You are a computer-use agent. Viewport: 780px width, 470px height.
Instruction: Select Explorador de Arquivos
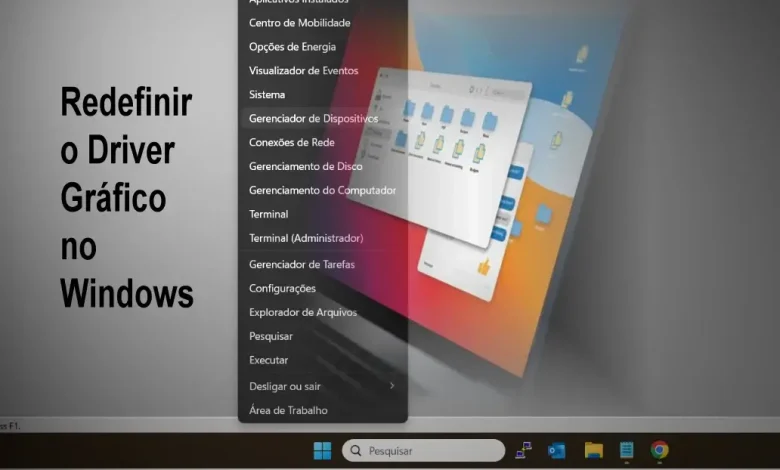coord(323,312)
